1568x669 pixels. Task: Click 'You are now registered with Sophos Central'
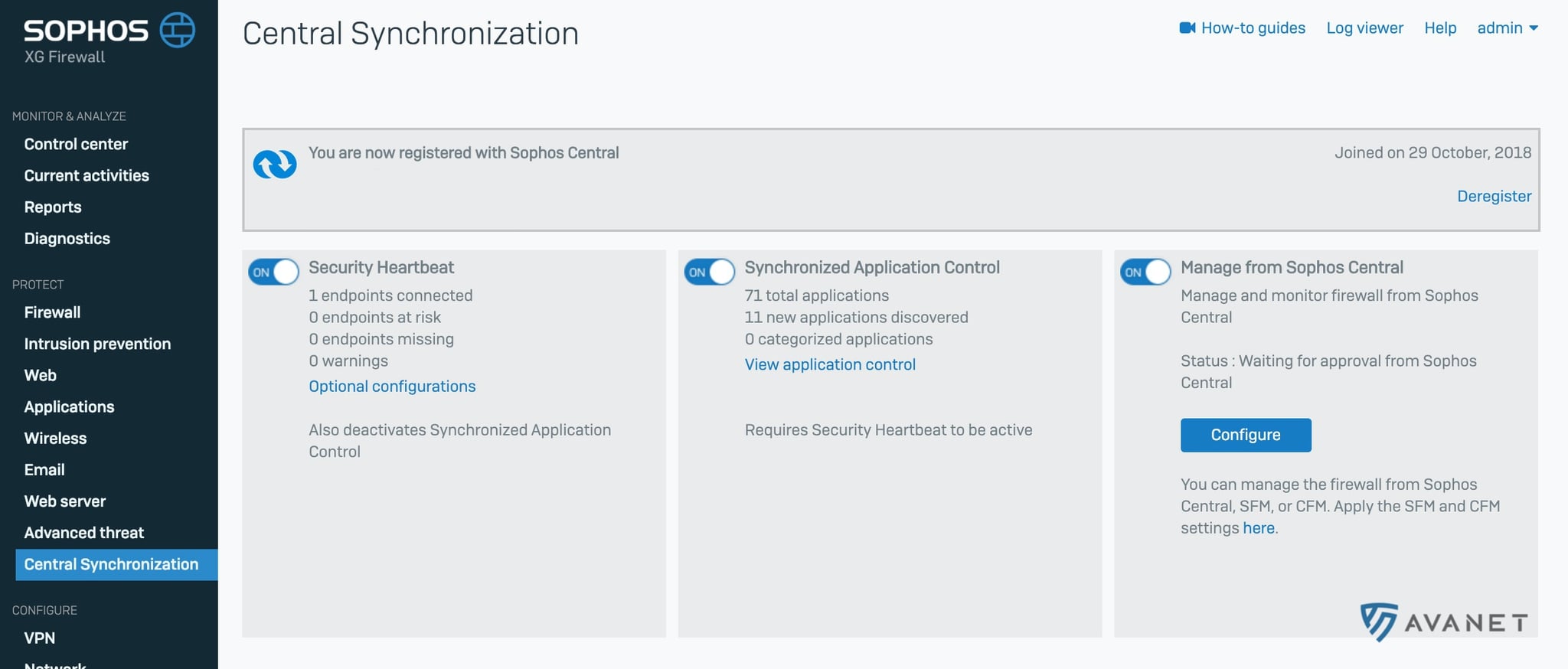point(464,152)
